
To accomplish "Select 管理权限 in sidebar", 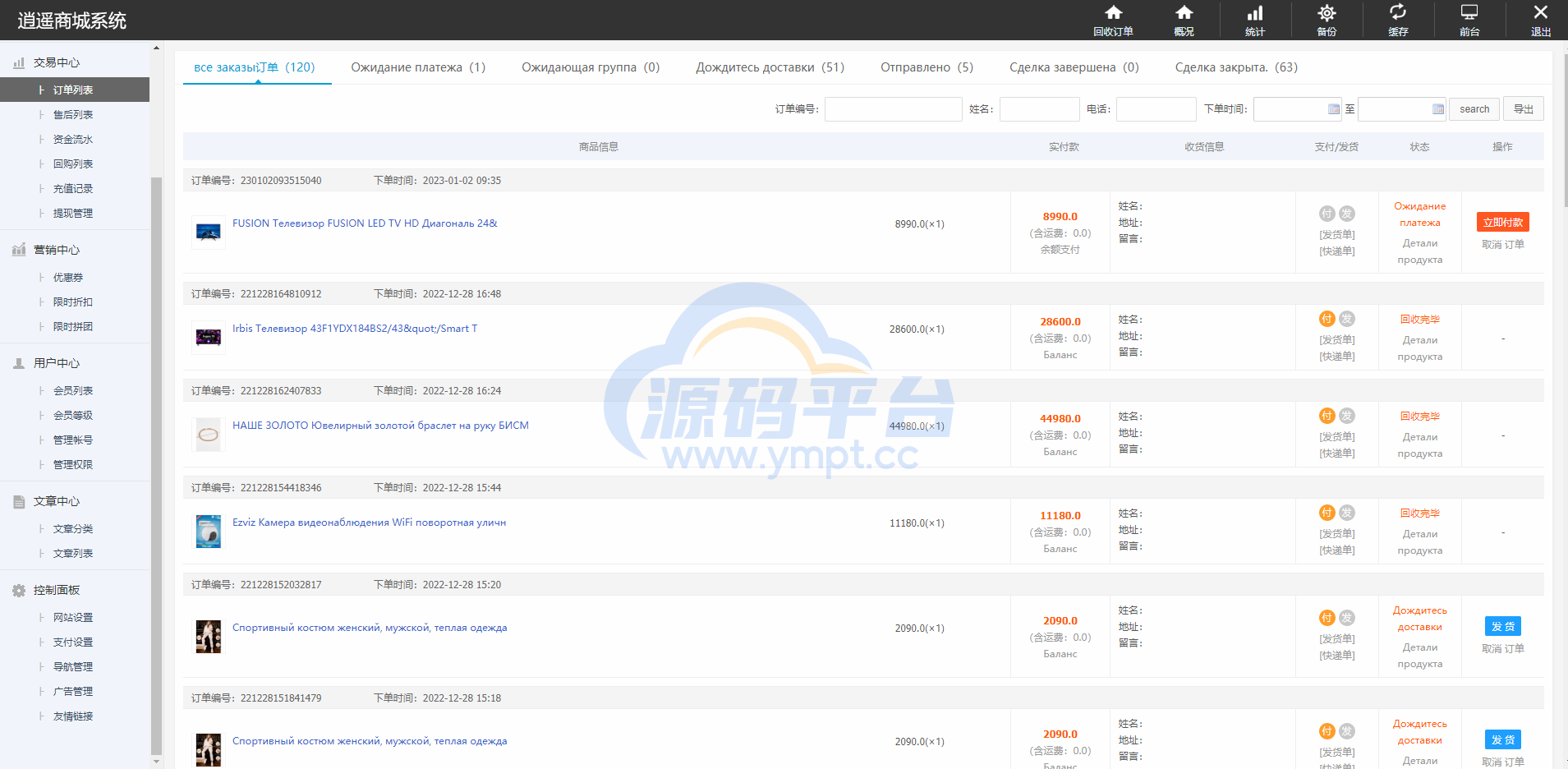I will pos(73,465).
